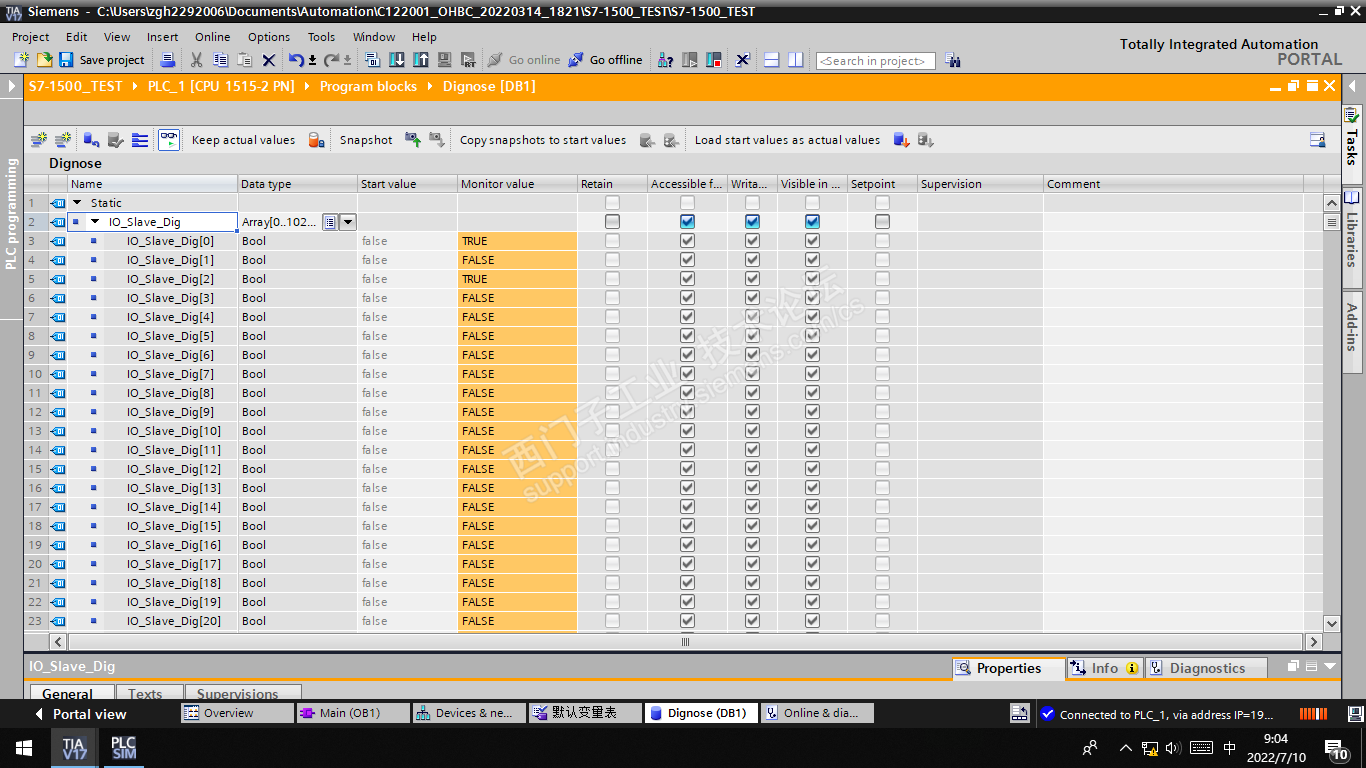Click the Cross-references icon
Screen dimensions: 1366x768
click(743, 60)
